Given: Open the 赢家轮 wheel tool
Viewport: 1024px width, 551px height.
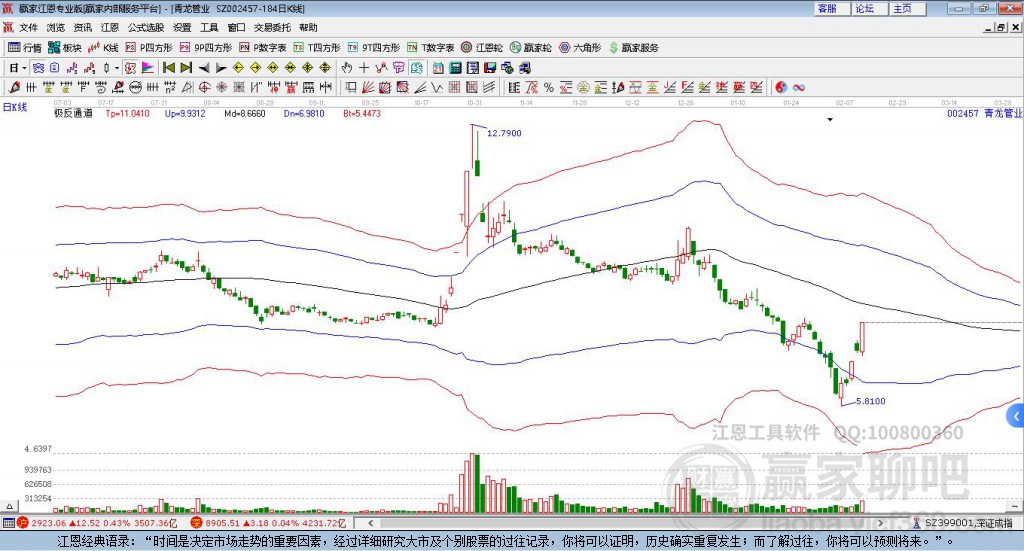Looking at the screenshot, I should (530, 48).
